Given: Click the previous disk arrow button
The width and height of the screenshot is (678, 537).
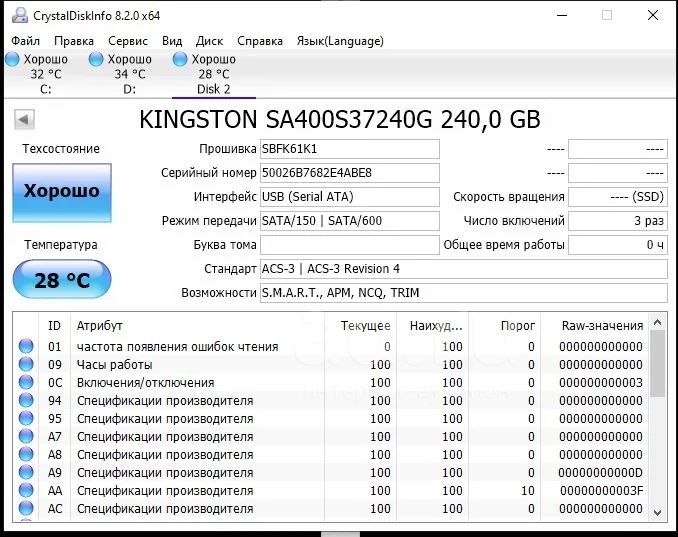Looking at the screenshot, I should click(x=24, y=119).
